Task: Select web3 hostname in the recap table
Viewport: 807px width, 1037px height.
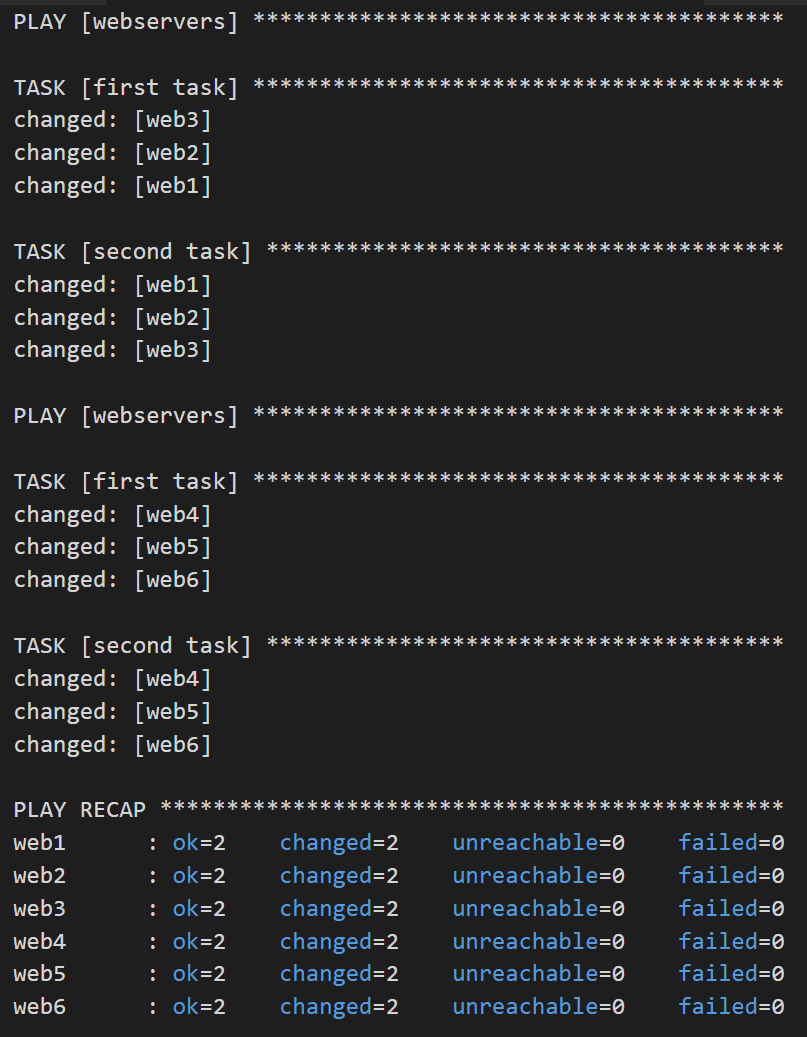Action: coord(40,909)
